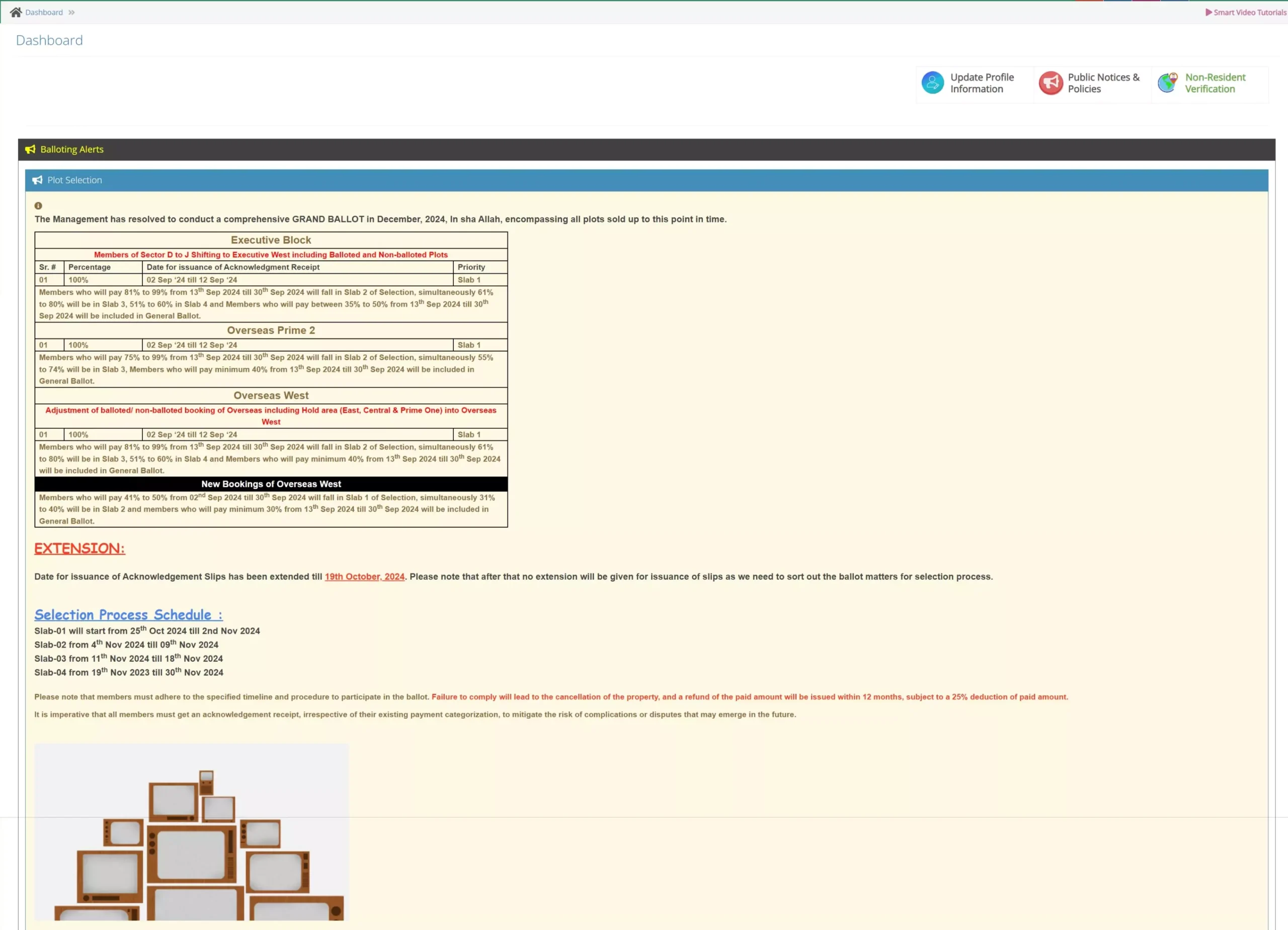
Task: Click the Update Profile Information icon
Action: pyautogui.click(x=932, y=83)
